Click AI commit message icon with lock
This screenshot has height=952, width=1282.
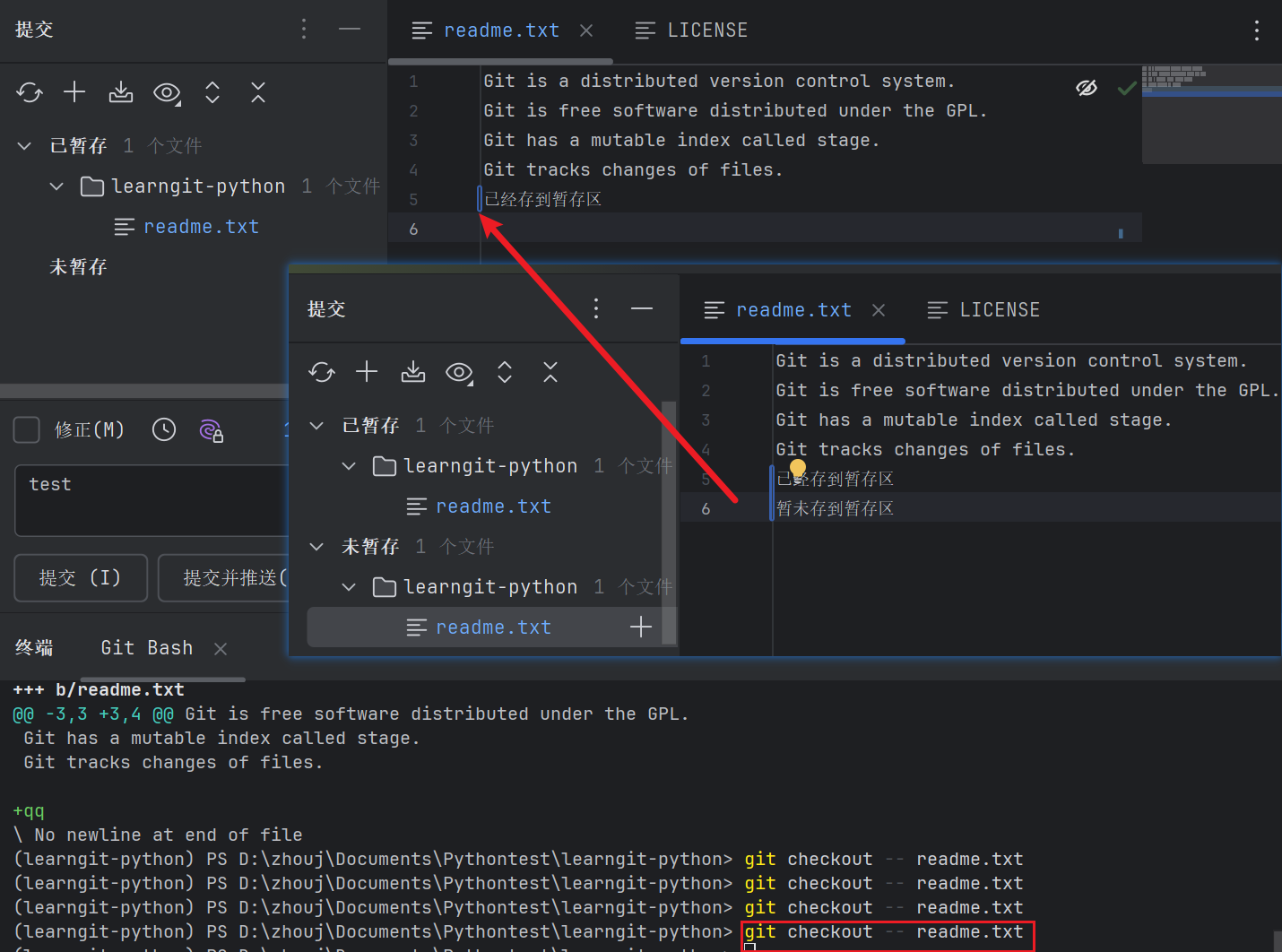pyautogui.click(x=212, y=431)
